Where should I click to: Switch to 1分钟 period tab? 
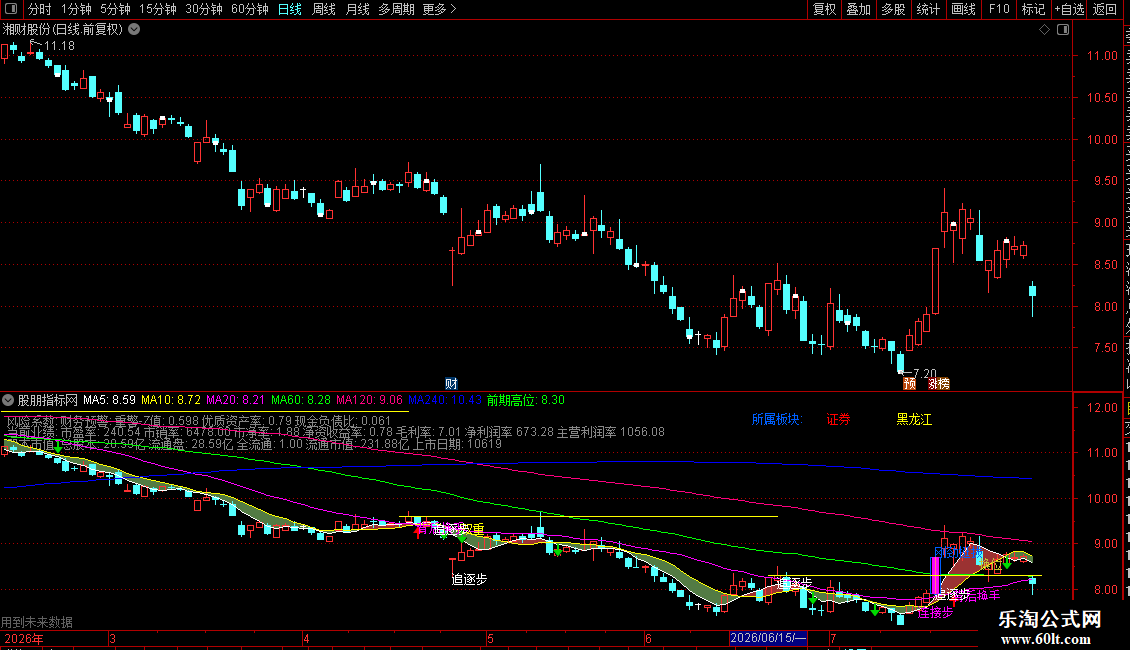(76, 9)
